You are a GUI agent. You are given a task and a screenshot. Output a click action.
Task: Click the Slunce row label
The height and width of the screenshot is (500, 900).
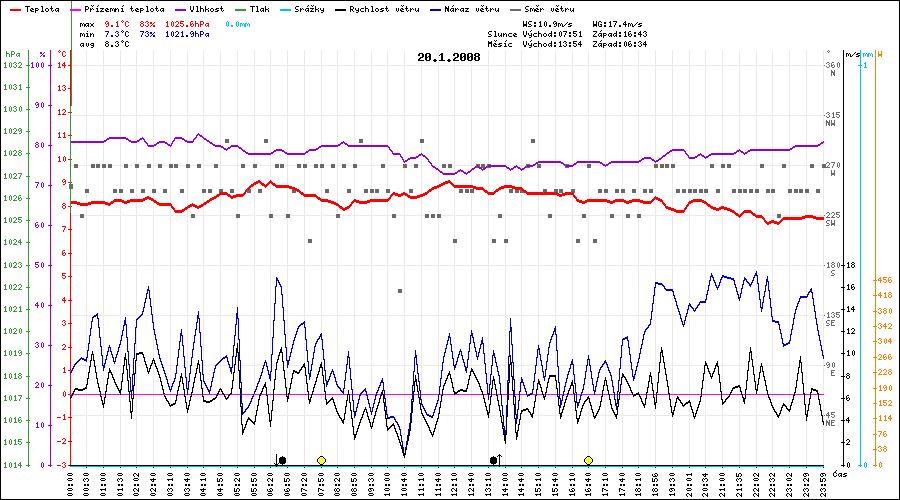click(x=502, y=34)
